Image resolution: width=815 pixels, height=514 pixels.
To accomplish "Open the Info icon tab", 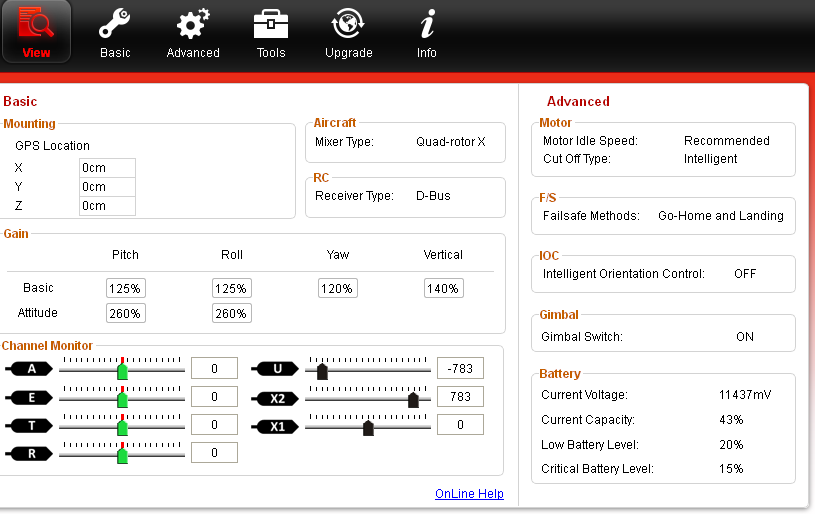I will (x=427, y=32).
